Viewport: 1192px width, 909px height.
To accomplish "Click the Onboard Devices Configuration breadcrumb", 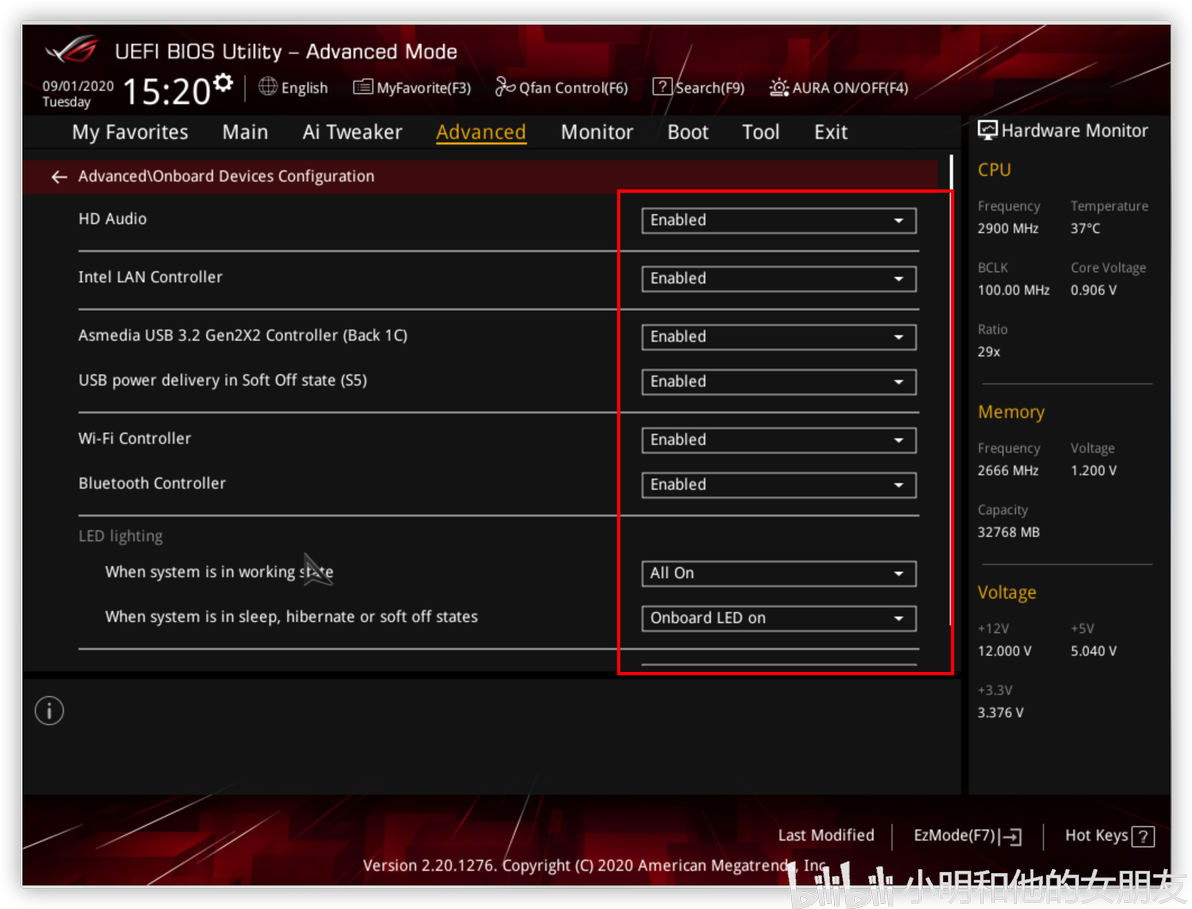I will click(x=226, y=176).
